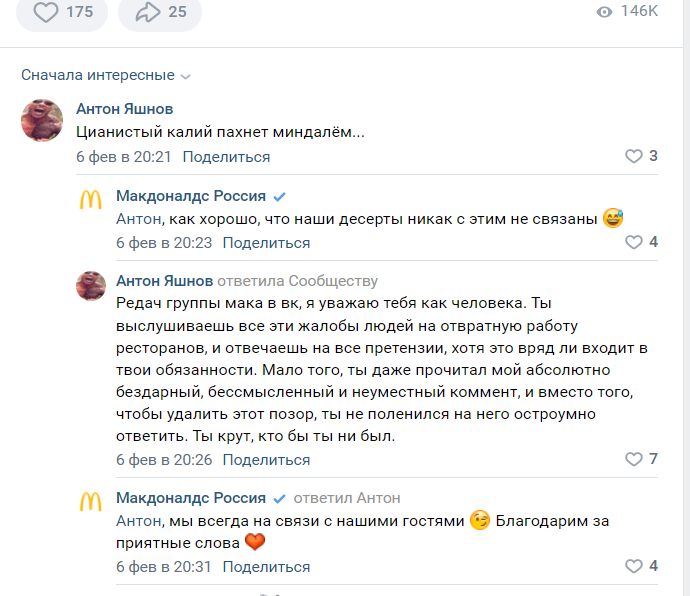Click 'Поделиться' under the 20:23 reply
Screen dimensions: 690x596
tap(266, 242)
